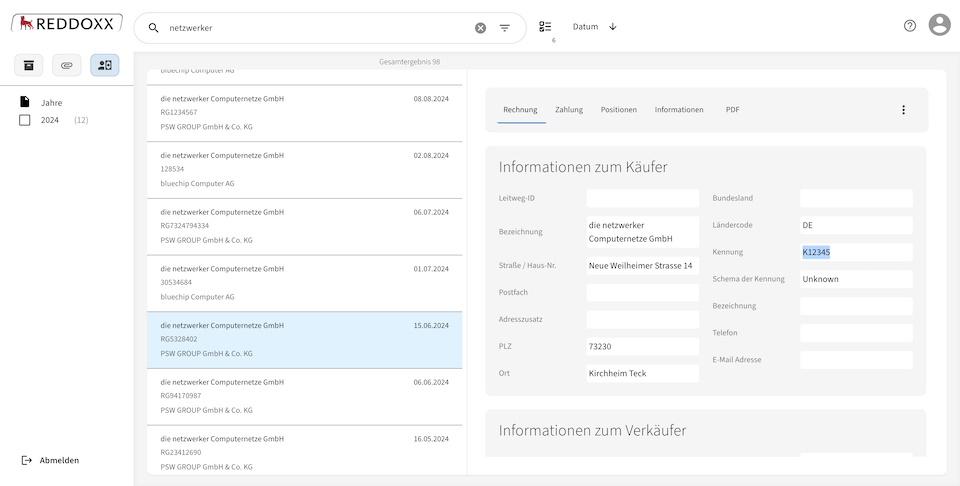Click Abmelden to log out
This screenshot has height=486, width=960.
pyautogui.click(x=59, y=460)
